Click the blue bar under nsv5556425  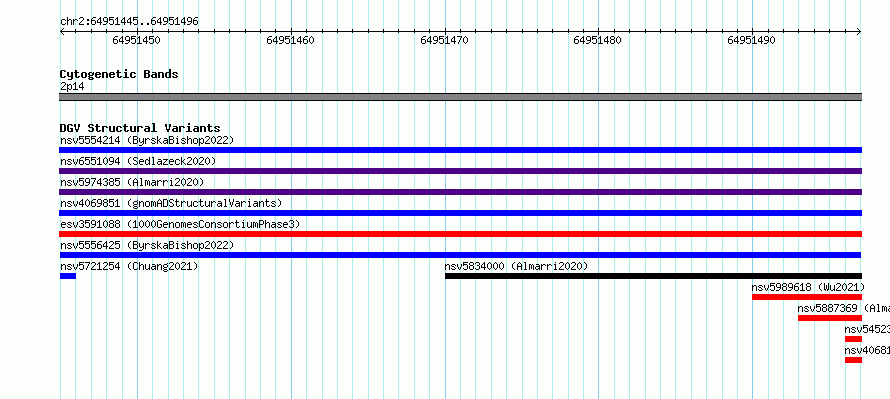460,255
